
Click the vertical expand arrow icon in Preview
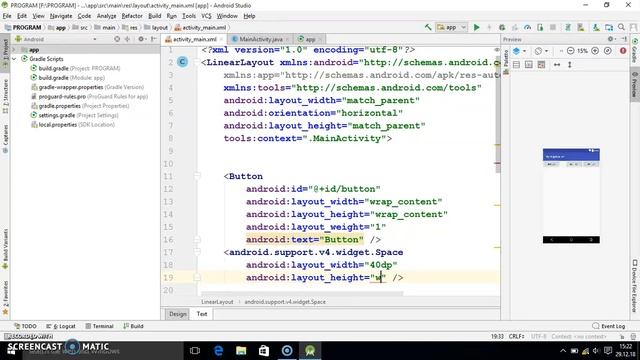point(569,64)
